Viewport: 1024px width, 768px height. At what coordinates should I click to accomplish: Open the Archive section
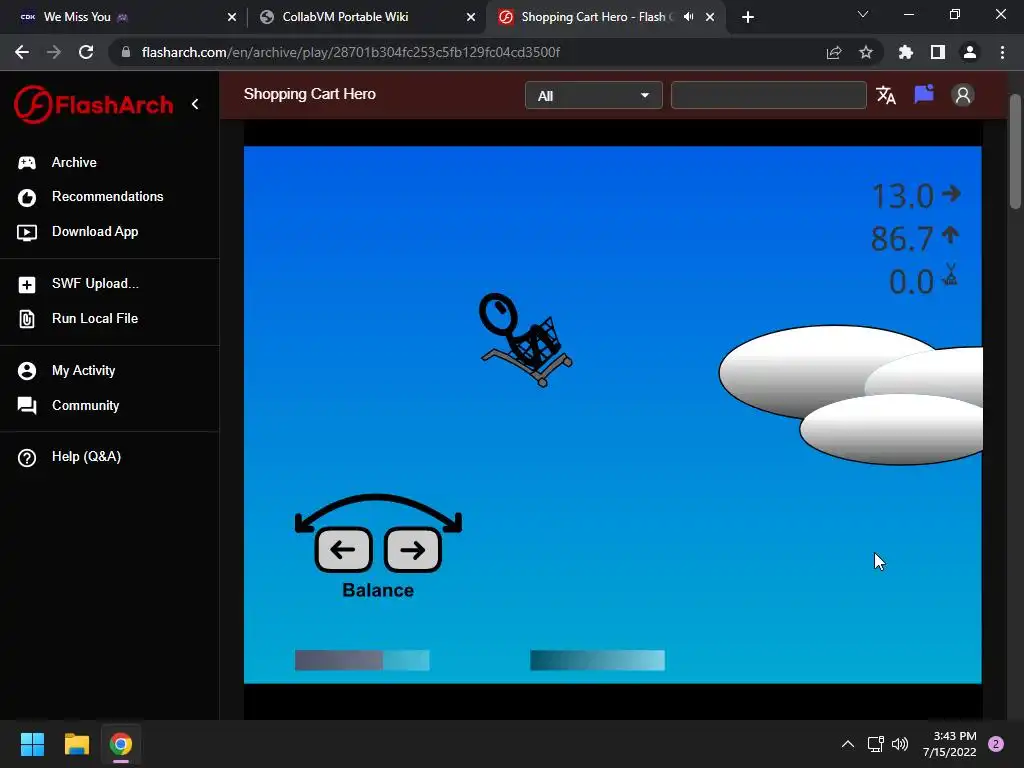74,163
